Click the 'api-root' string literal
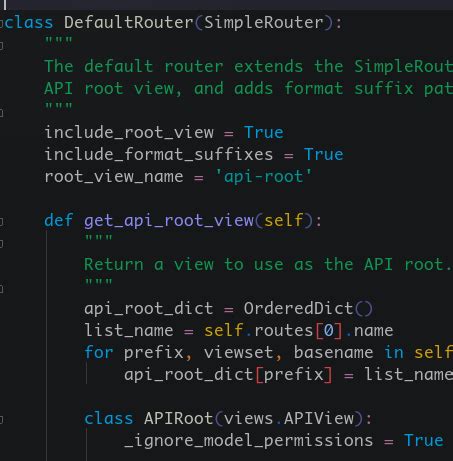The width and height of the screenshot is (453, 461). click(x=264, y=176)
